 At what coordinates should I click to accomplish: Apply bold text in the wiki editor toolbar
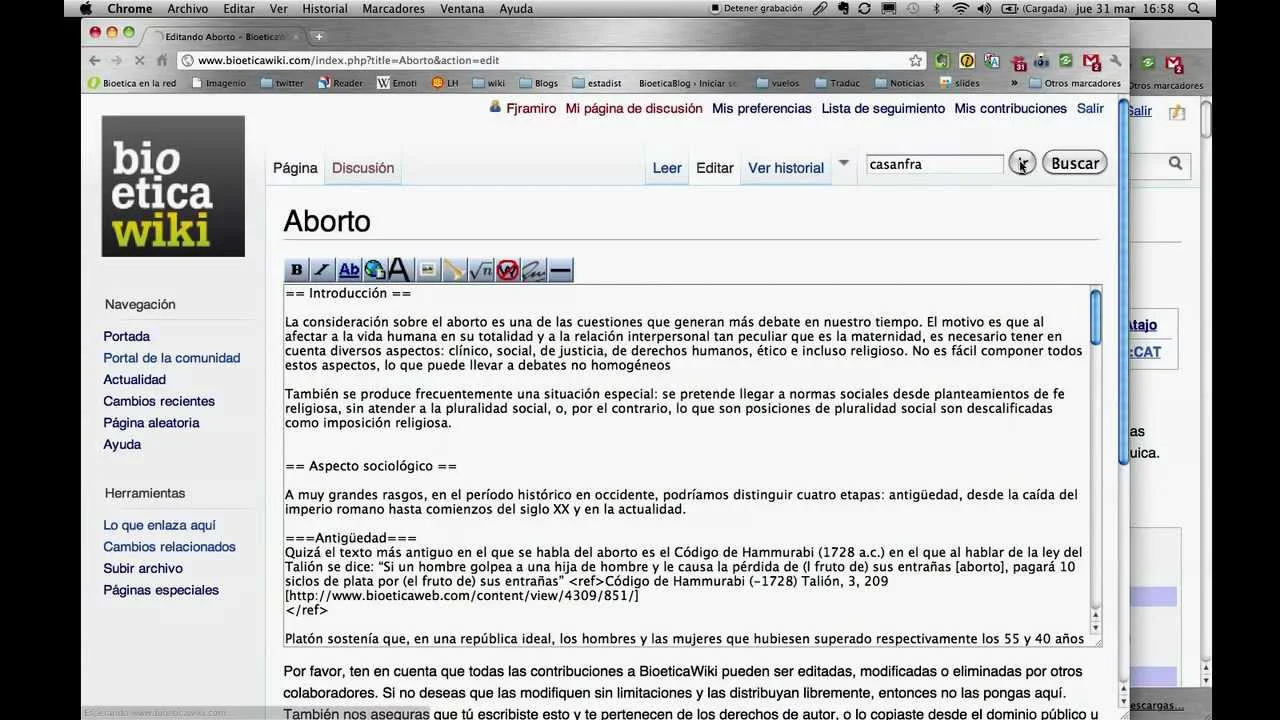click(x=296, y=270)
